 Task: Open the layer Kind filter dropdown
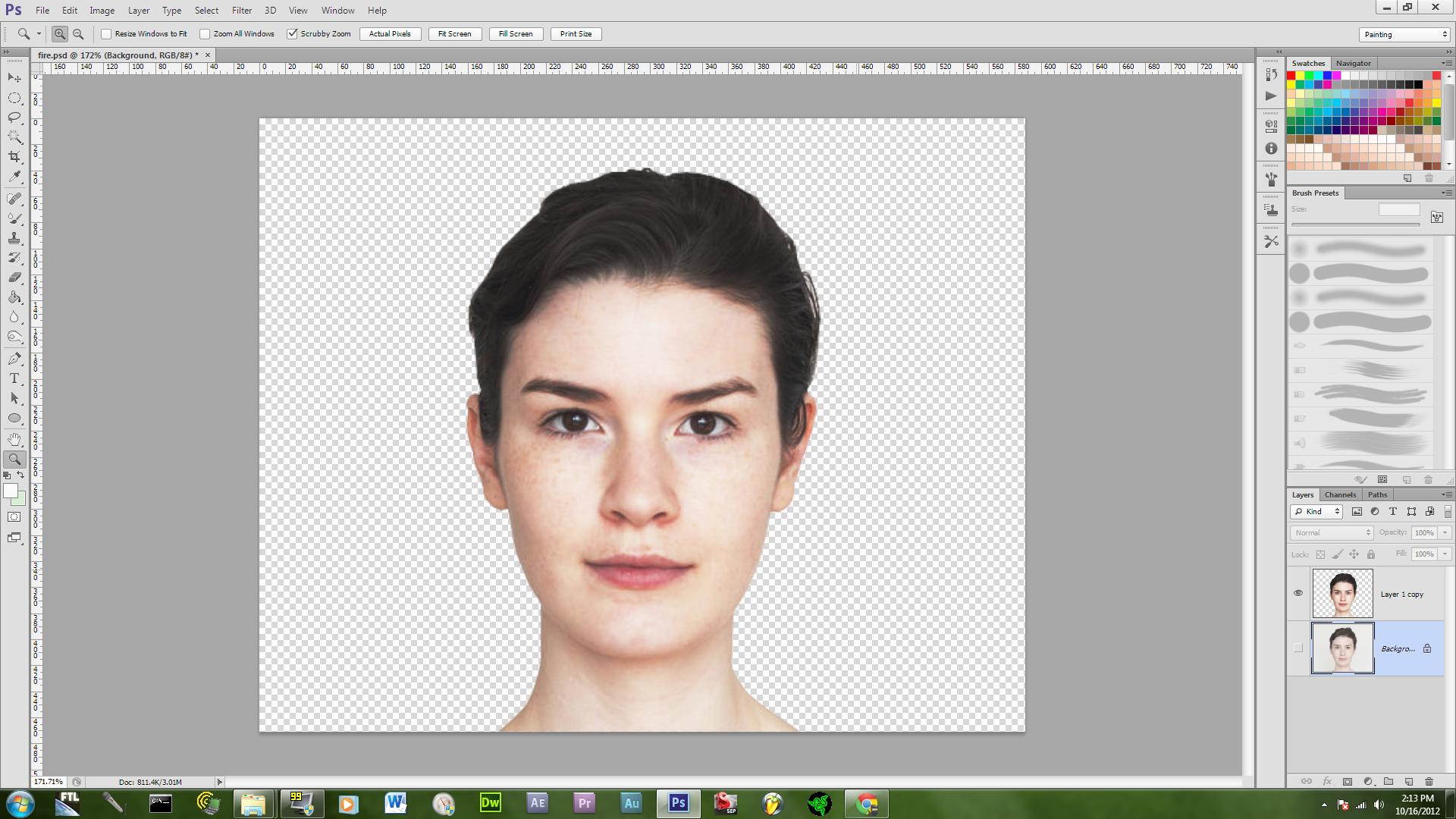point(1316,512)
